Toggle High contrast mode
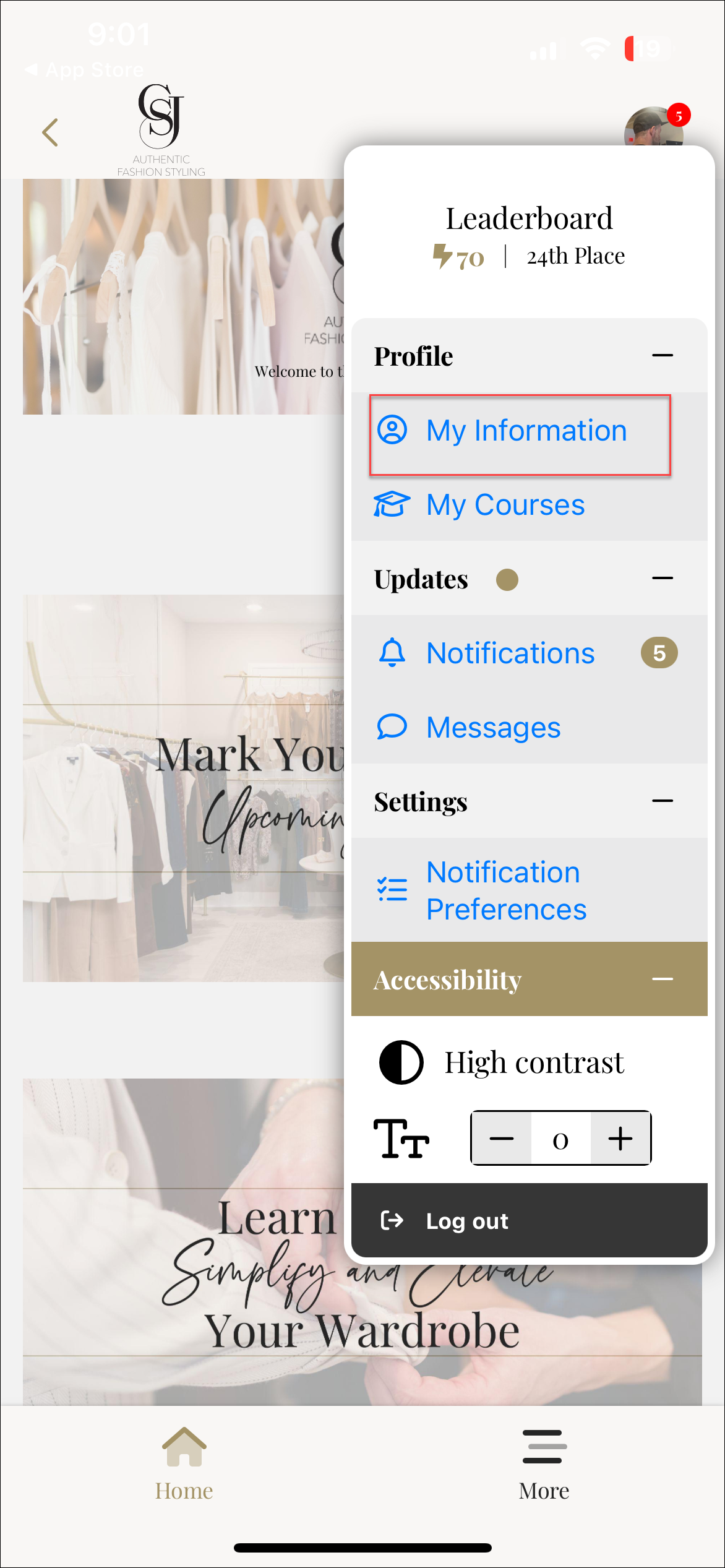Screen dimensions: 725x1568 pyautogui.click(x=401, y=1062)
